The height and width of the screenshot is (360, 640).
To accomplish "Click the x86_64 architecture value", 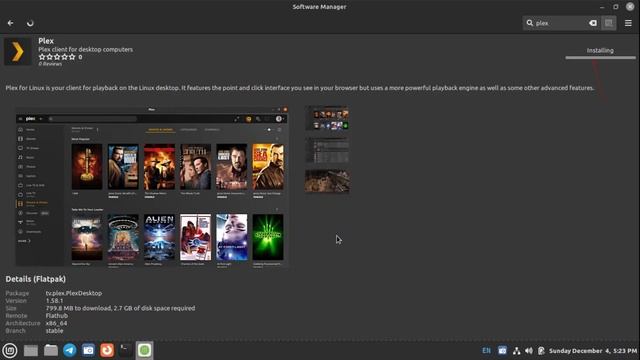I will click(x=56, y=323).
